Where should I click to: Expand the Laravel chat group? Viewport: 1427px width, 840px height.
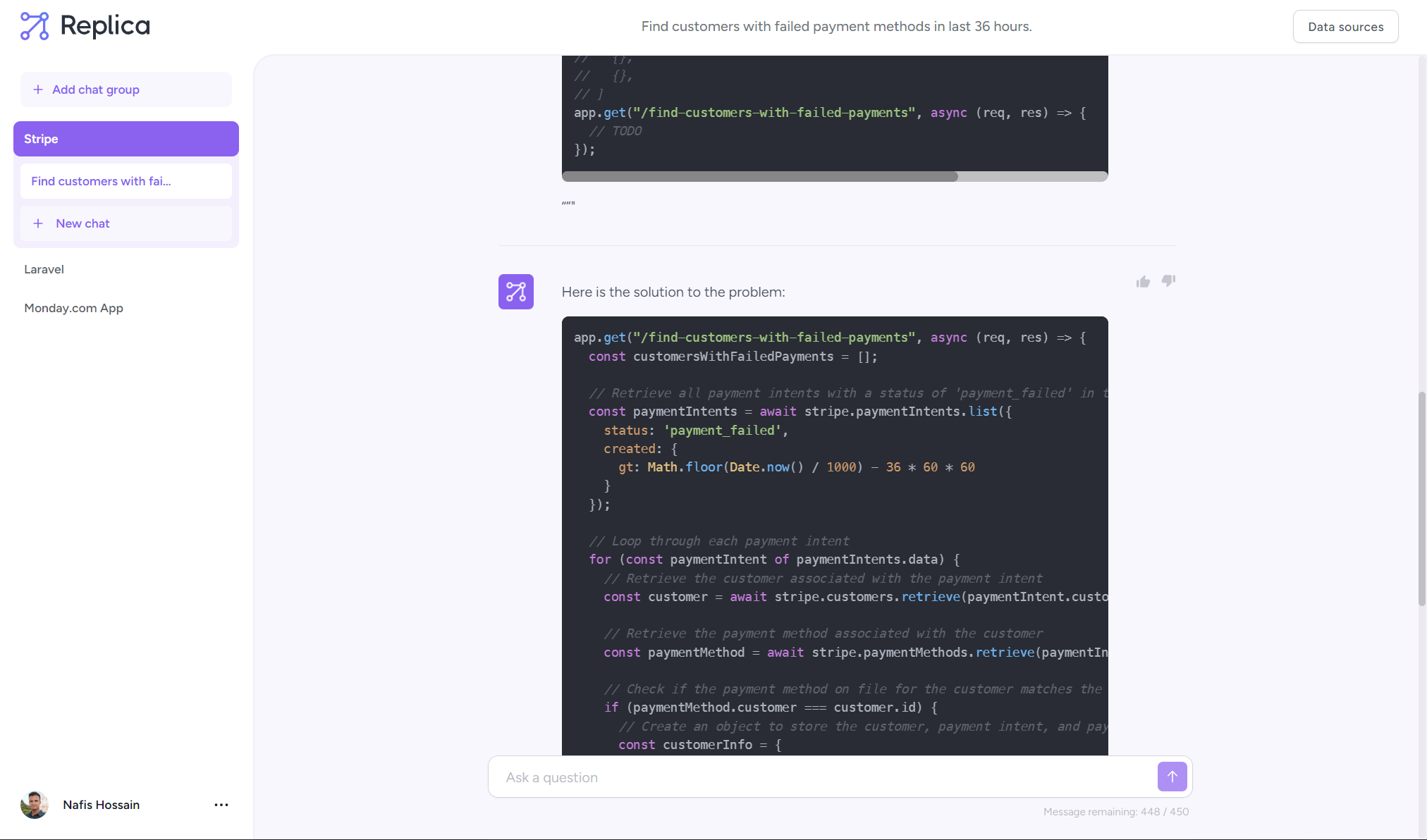coord(44,269)
